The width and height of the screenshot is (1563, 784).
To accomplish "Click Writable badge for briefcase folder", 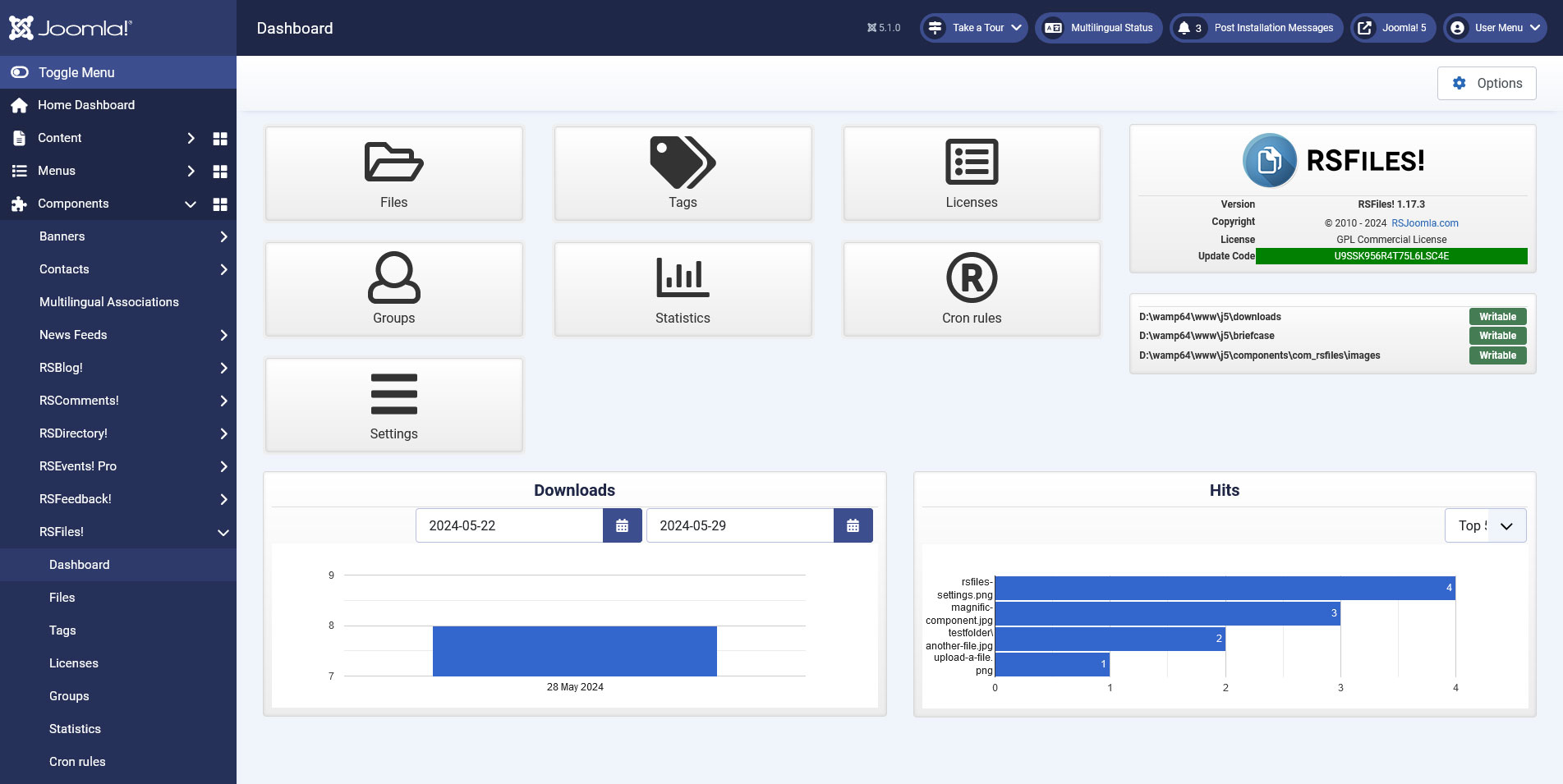I will pos(1498,336).
